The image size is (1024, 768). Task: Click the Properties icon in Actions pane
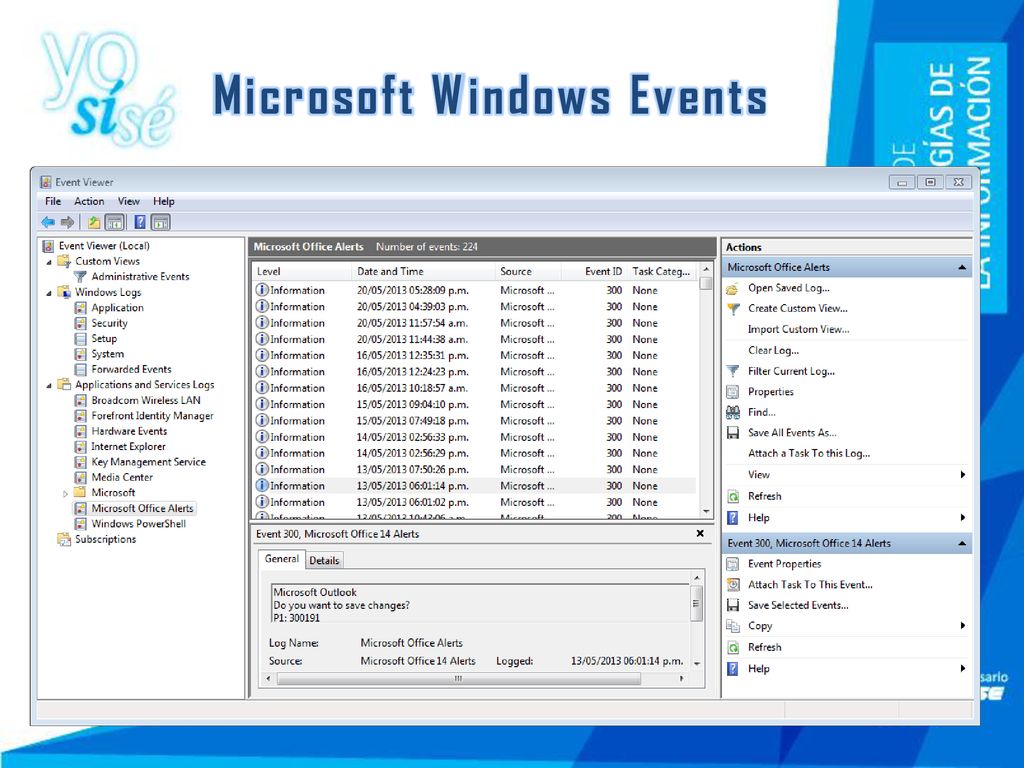pos(733,392)
